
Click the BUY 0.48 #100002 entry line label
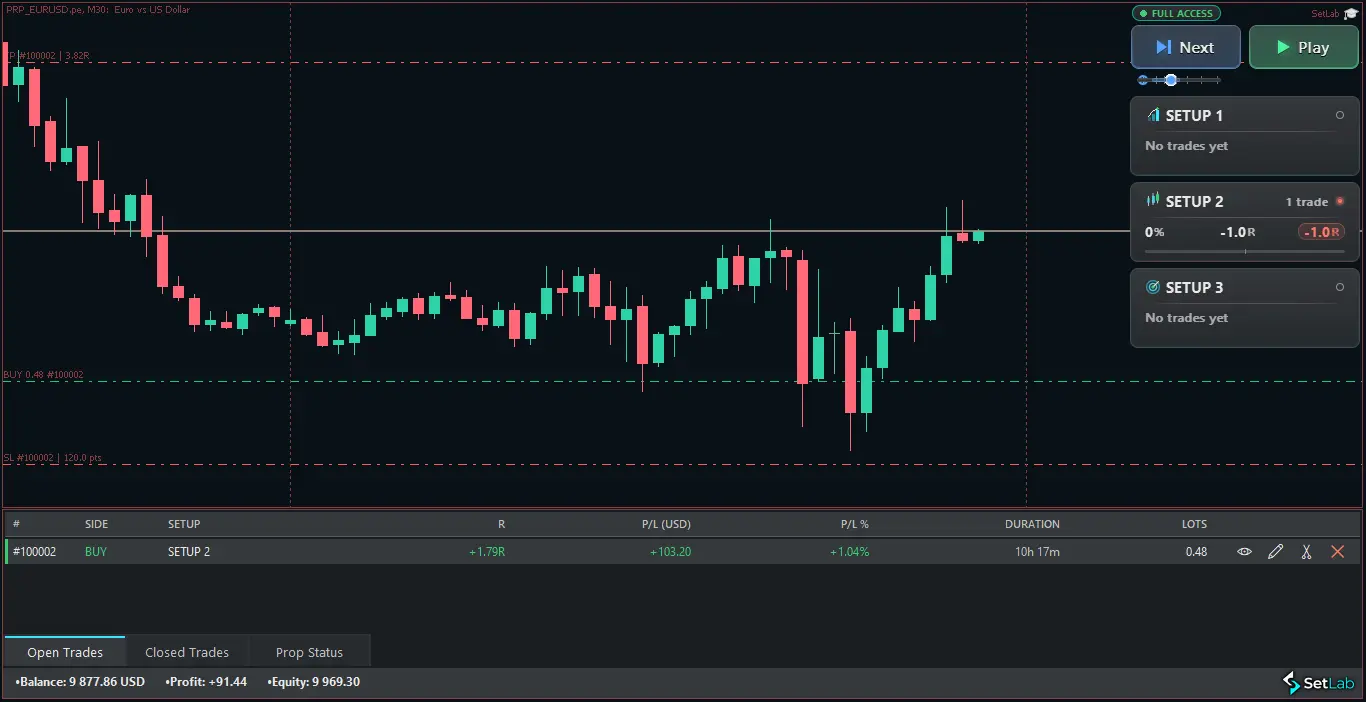(44, 375)
